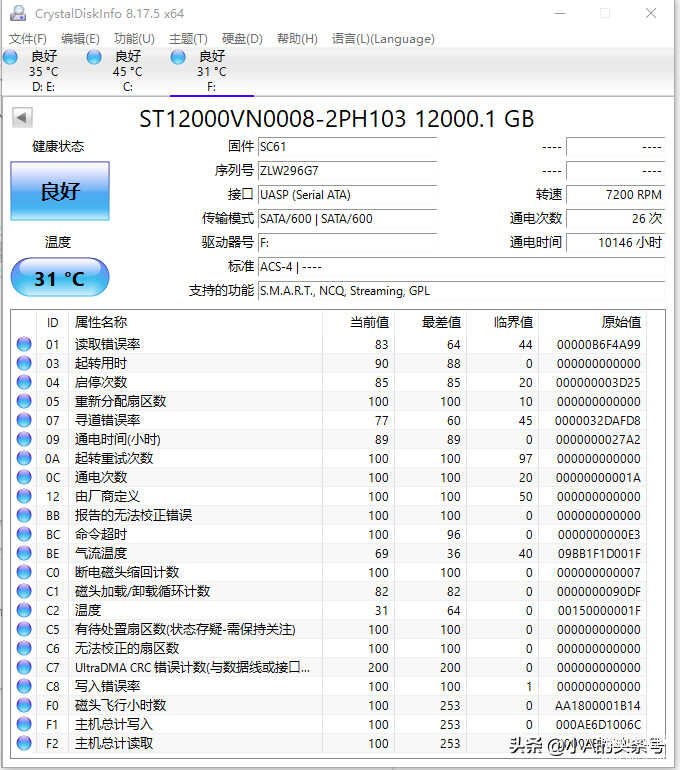Click the 31 °C temperature button

pos(60,278)
